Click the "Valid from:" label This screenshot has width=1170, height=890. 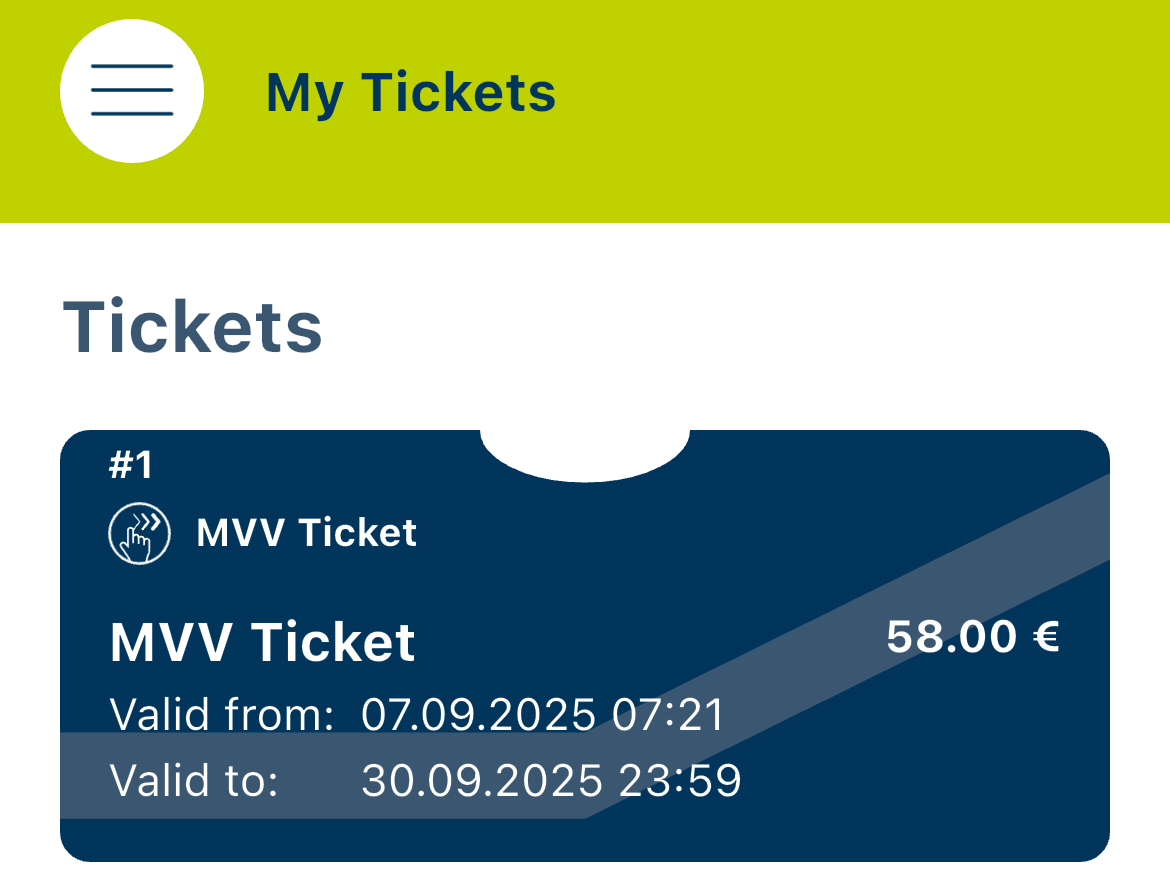click(x=221, y=716)
